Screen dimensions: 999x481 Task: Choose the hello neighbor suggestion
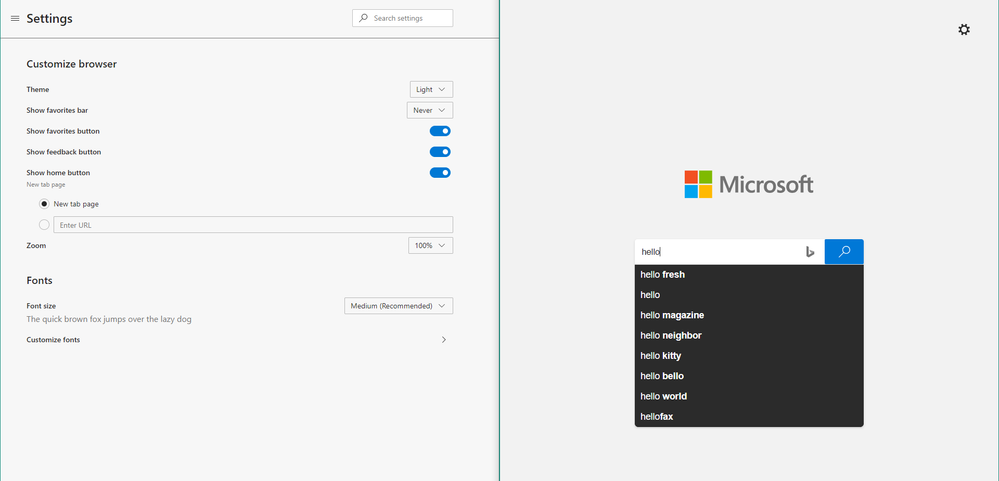coord(749,336)
